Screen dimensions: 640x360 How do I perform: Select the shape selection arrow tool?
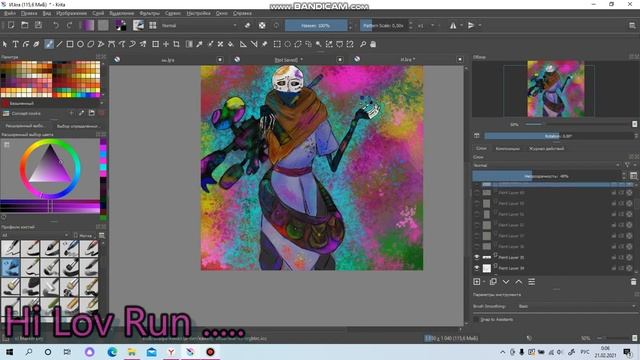[x=5, y=44]
